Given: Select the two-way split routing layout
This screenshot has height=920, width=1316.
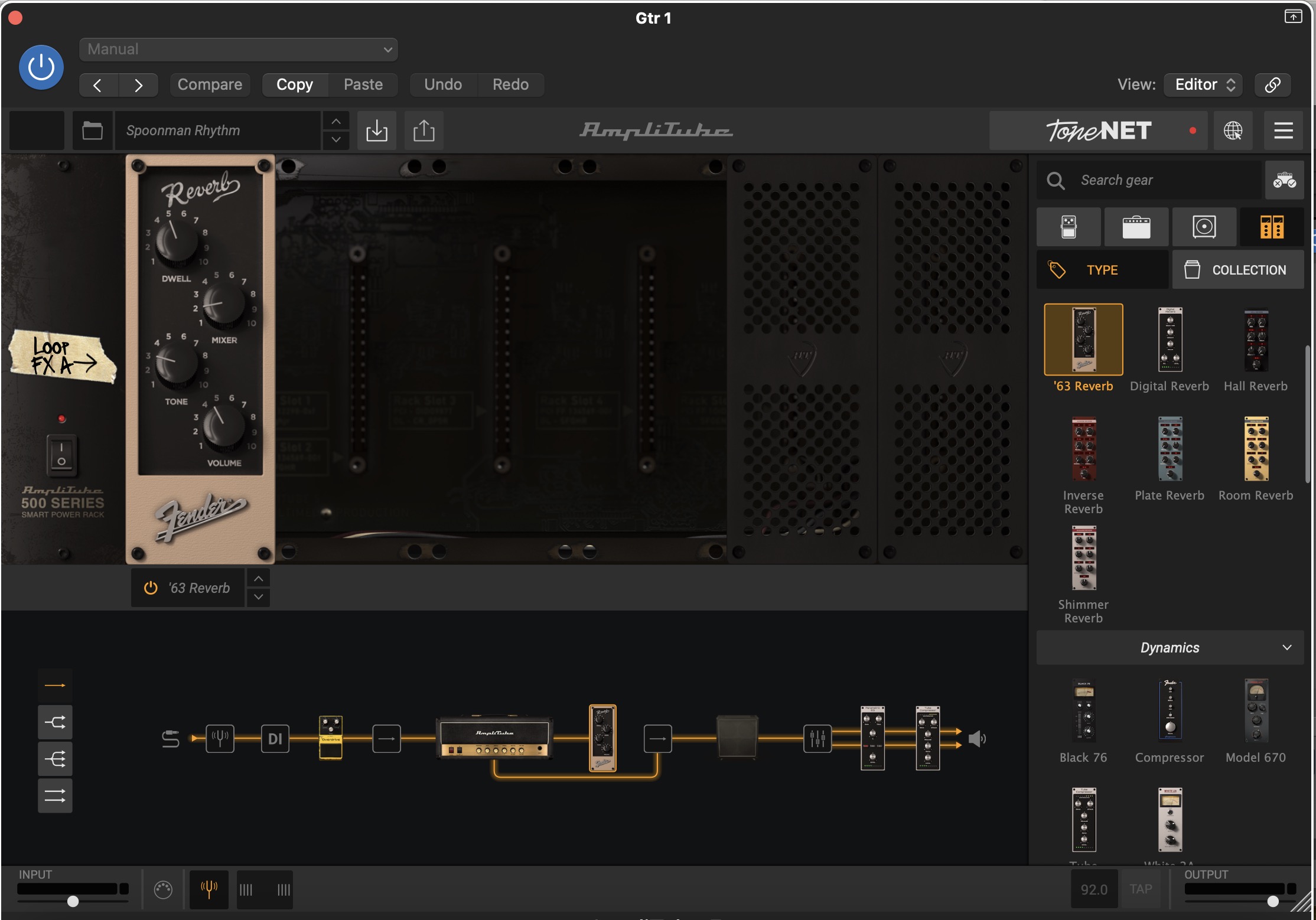Looking at the screenshot, I should click(x=55, y=722).
